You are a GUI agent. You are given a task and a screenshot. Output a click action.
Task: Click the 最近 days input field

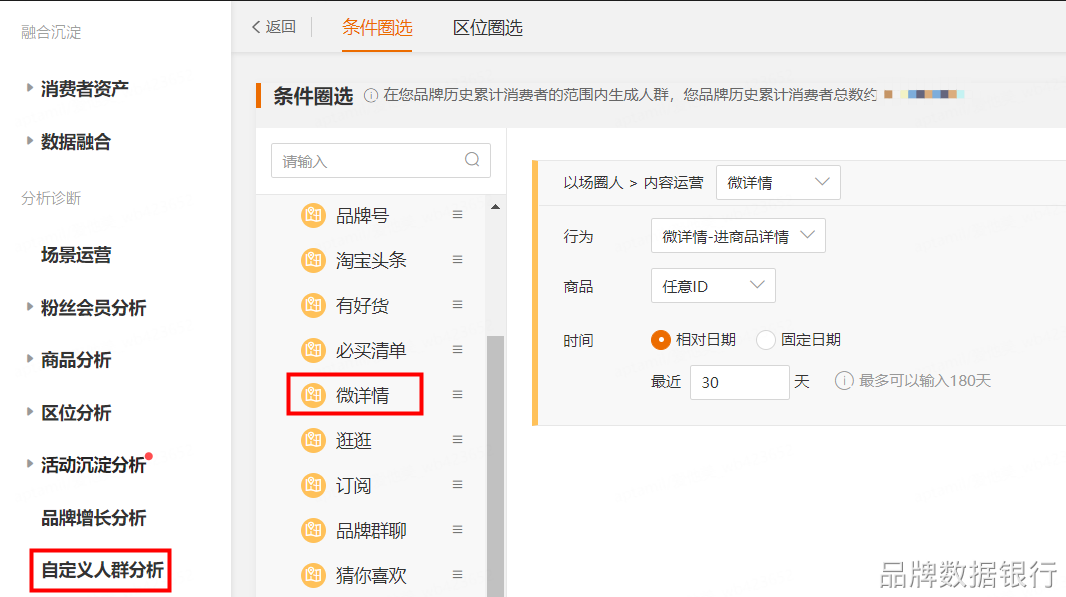point(739,382)
